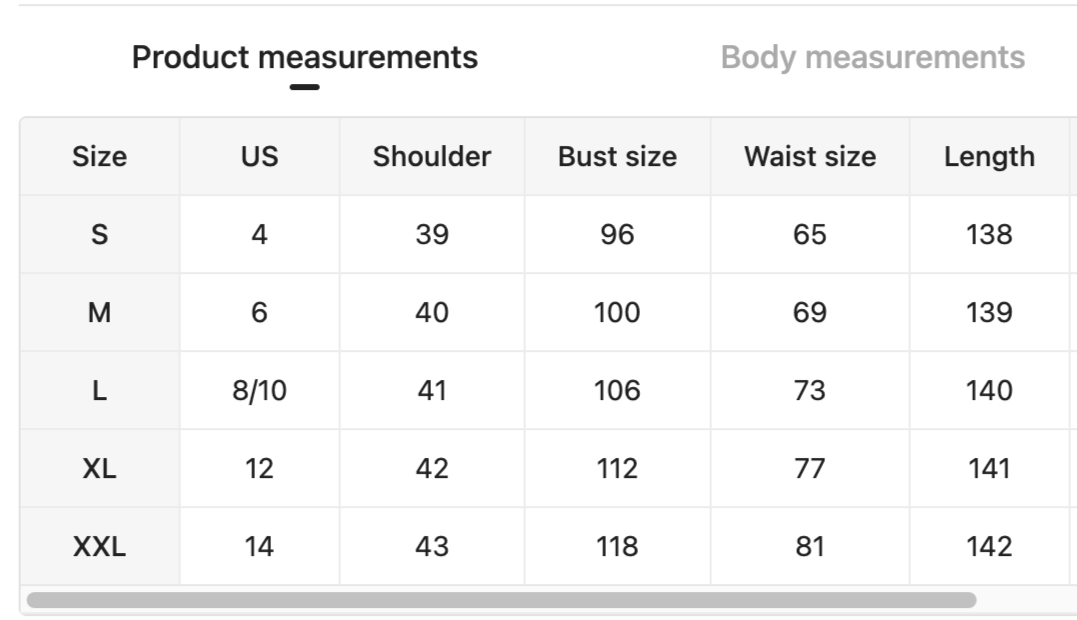Click the horizontal scrollbar under the table
The height and width of the screenshot is (620, 1077).
(x=500, y=600)
